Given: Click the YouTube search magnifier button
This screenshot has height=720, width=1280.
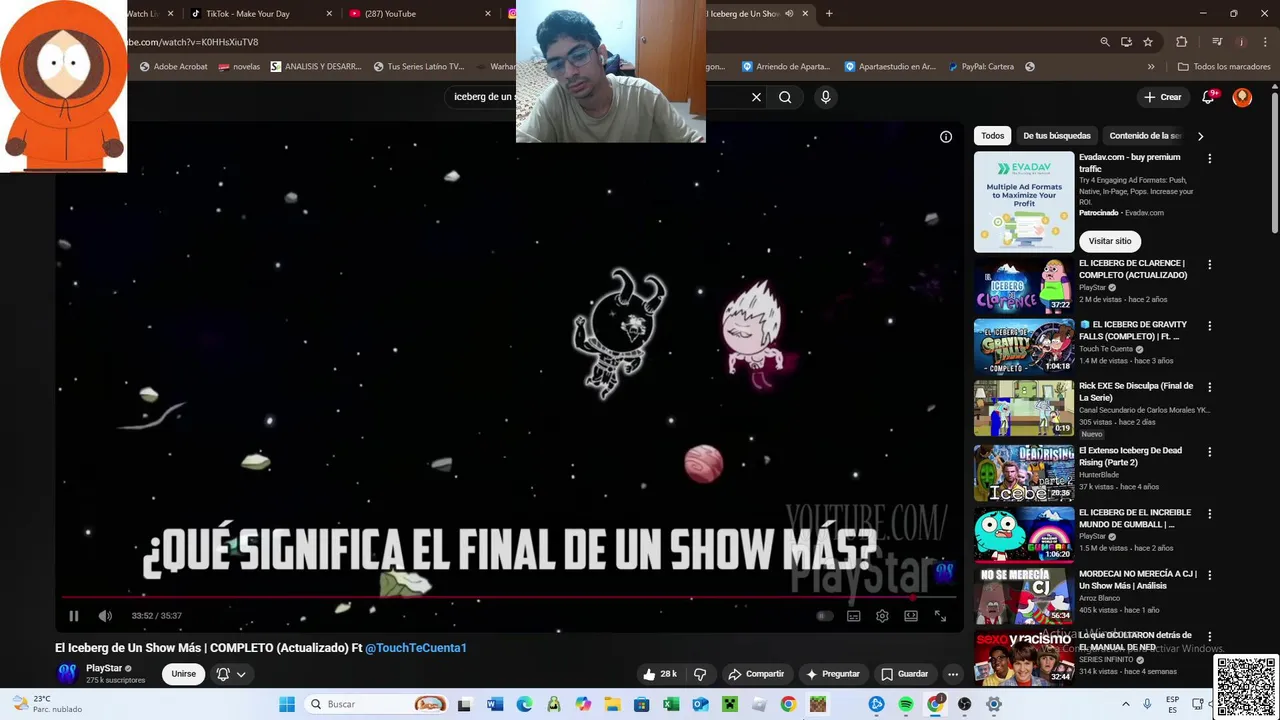Looking at the screenshot, I should point(785,97).
